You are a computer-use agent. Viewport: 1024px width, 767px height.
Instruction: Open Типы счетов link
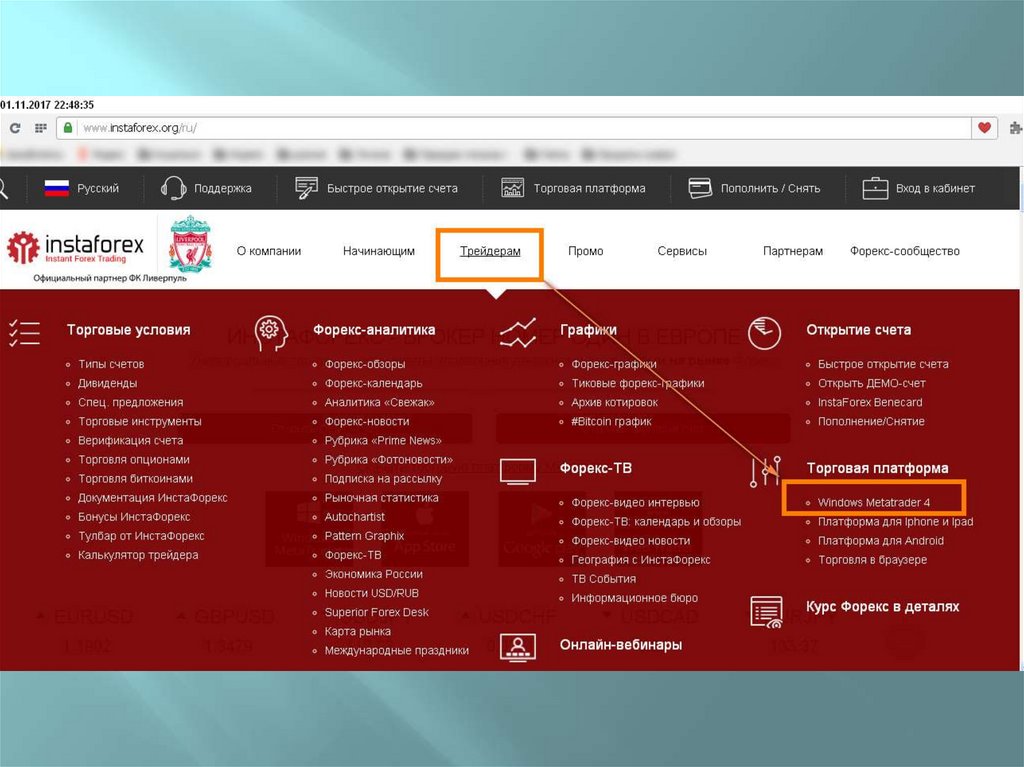[111, 364]
